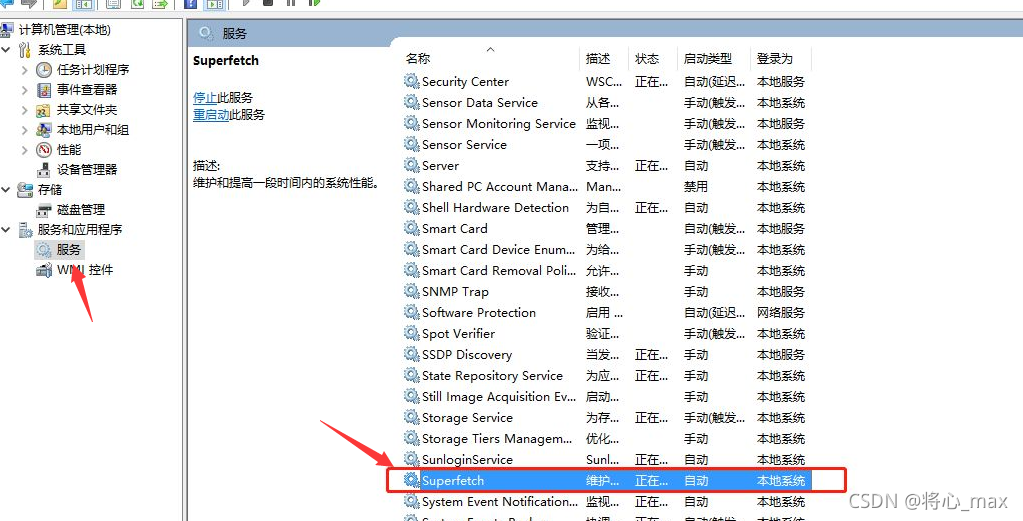
Task: Click gear icon of SNMP Trap service
Action: tap(412, 291)
